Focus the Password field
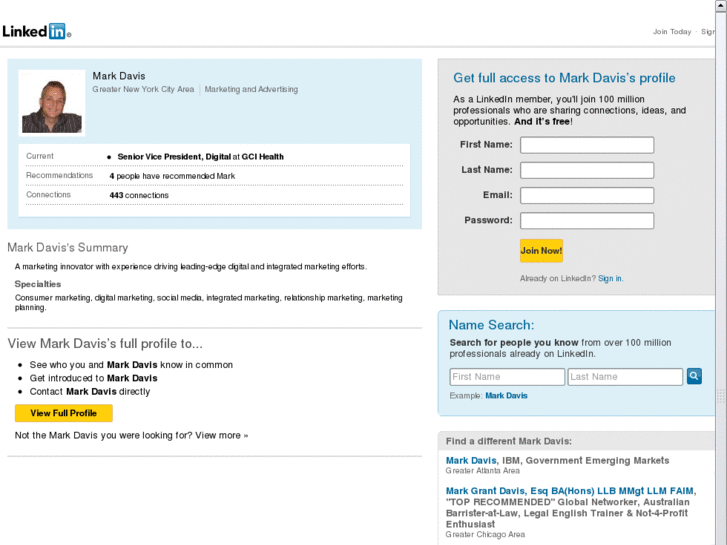Image resolution: width=727 pixels, height=545 pixels. coord(587,220)
